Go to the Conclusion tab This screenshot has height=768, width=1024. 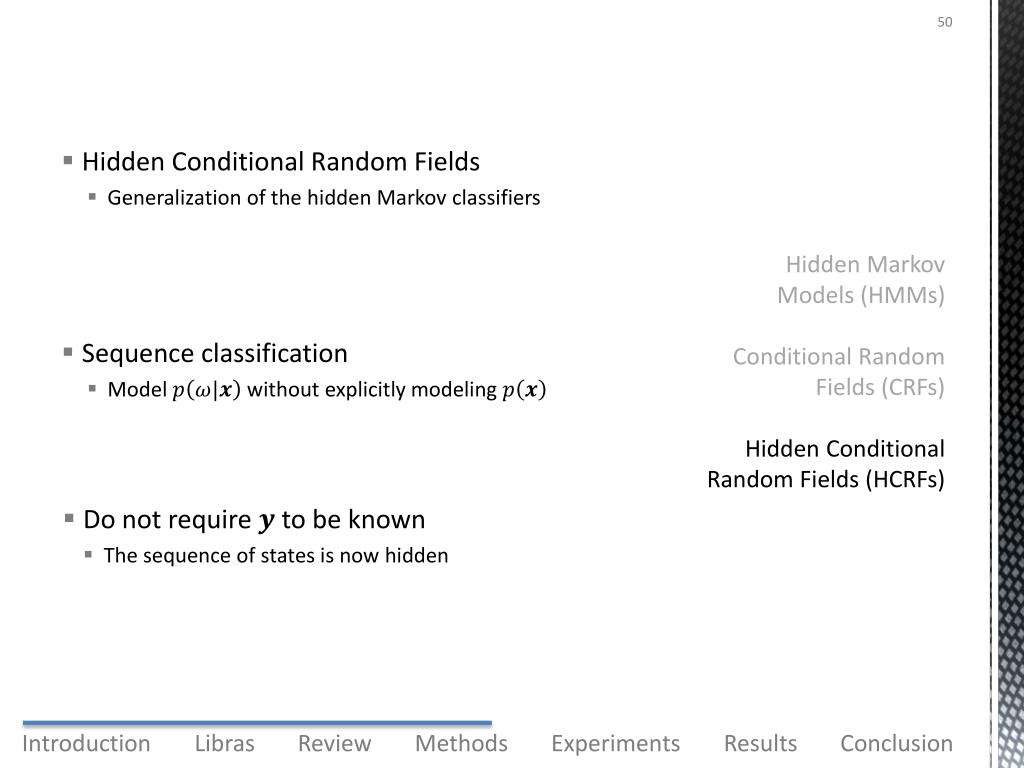(896, 743)
